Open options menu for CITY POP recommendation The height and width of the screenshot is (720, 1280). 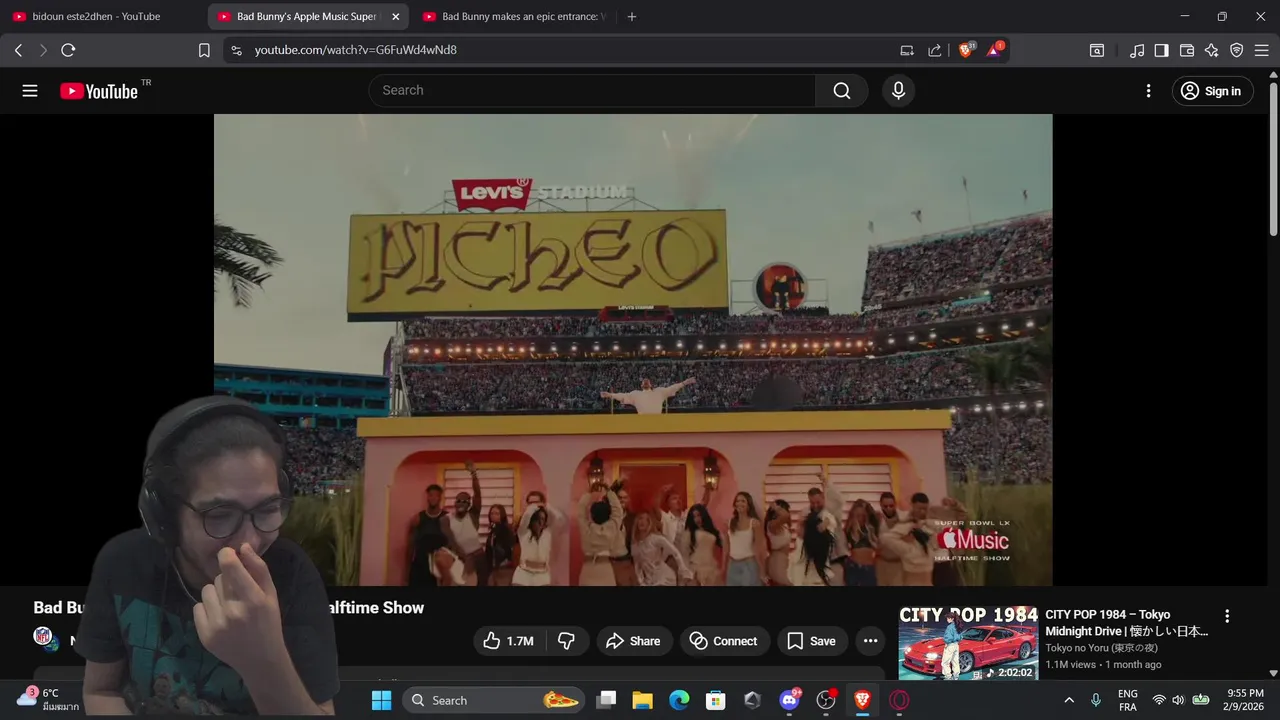click(x=1227, y=616)
